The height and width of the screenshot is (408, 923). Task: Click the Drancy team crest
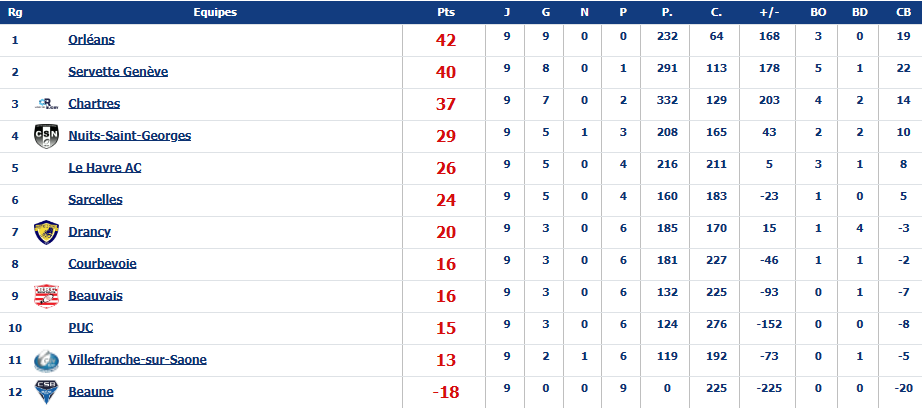(x=47, y=232)
